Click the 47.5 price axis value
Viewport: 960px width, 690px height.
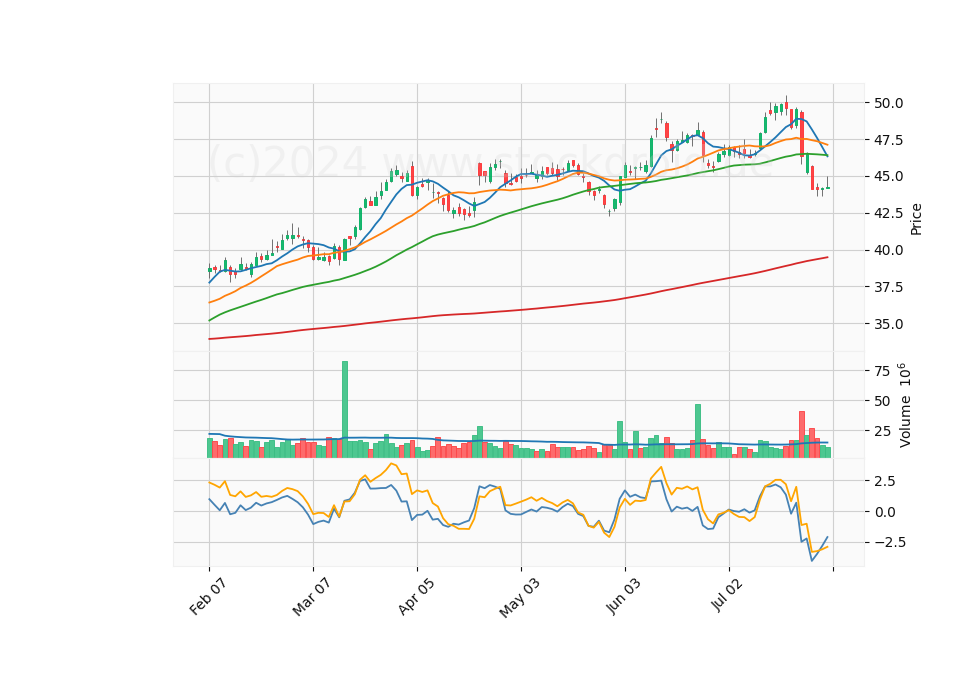click(888, 140)
